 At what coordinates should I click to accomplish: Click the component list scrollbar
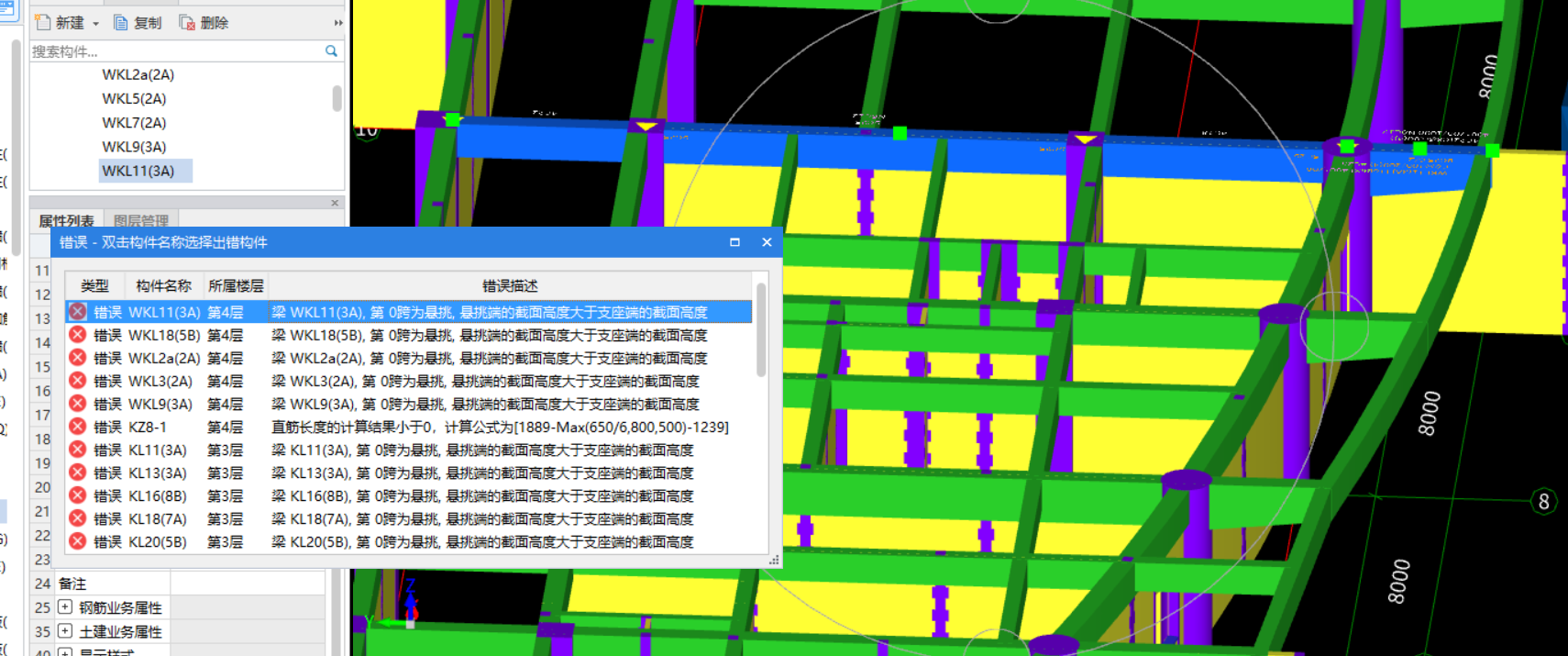[337, 98]
